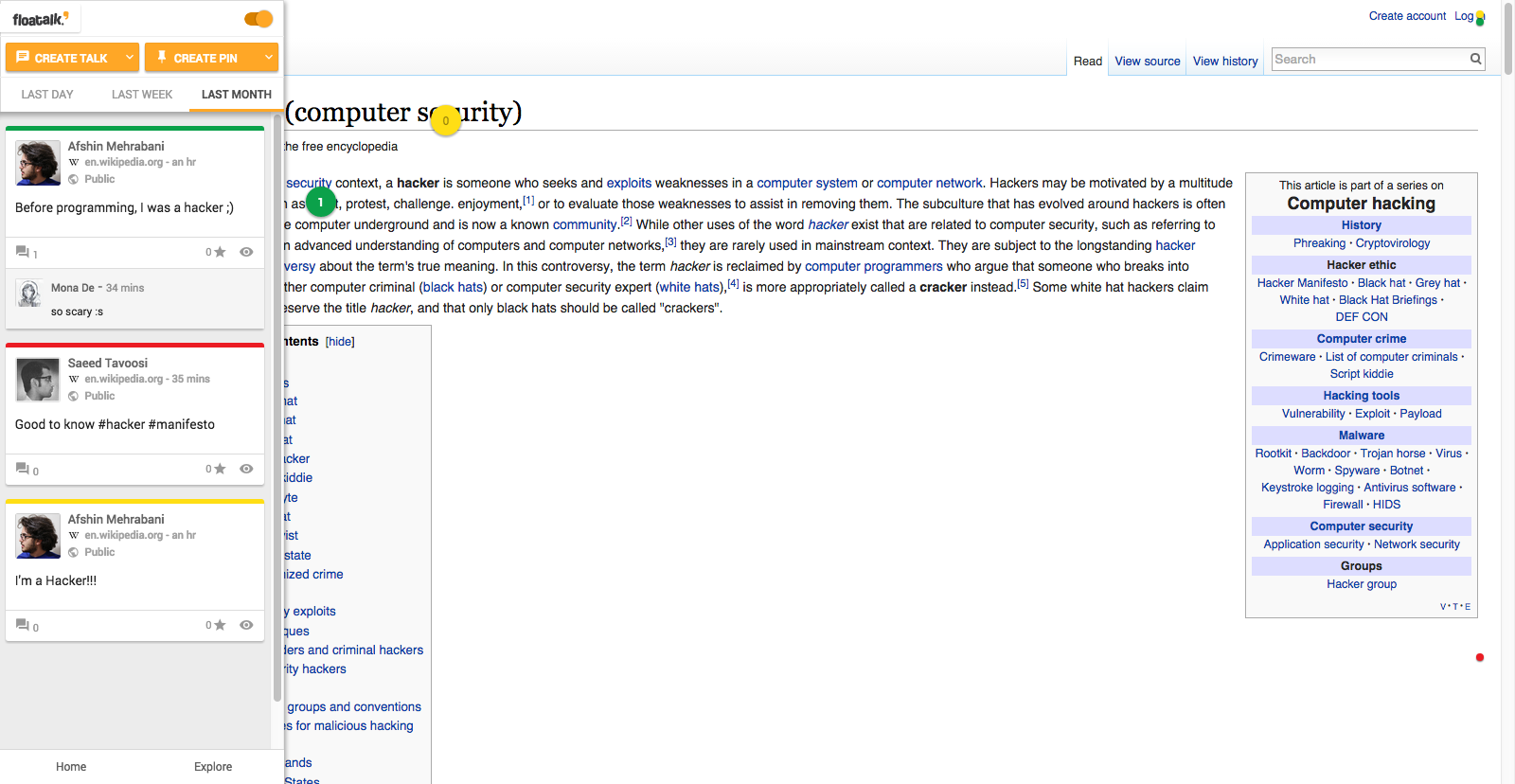Open the Create Pin dropdown arrow
Viewport: 1515px width, 784px height.
(269, 58)
